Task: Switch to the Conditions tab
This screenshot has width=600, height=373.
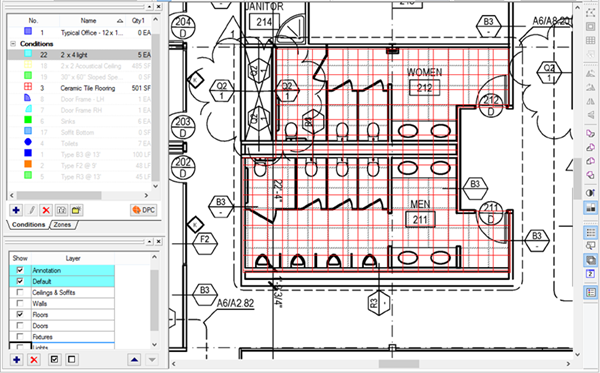Action: click(x=28, y=225)
